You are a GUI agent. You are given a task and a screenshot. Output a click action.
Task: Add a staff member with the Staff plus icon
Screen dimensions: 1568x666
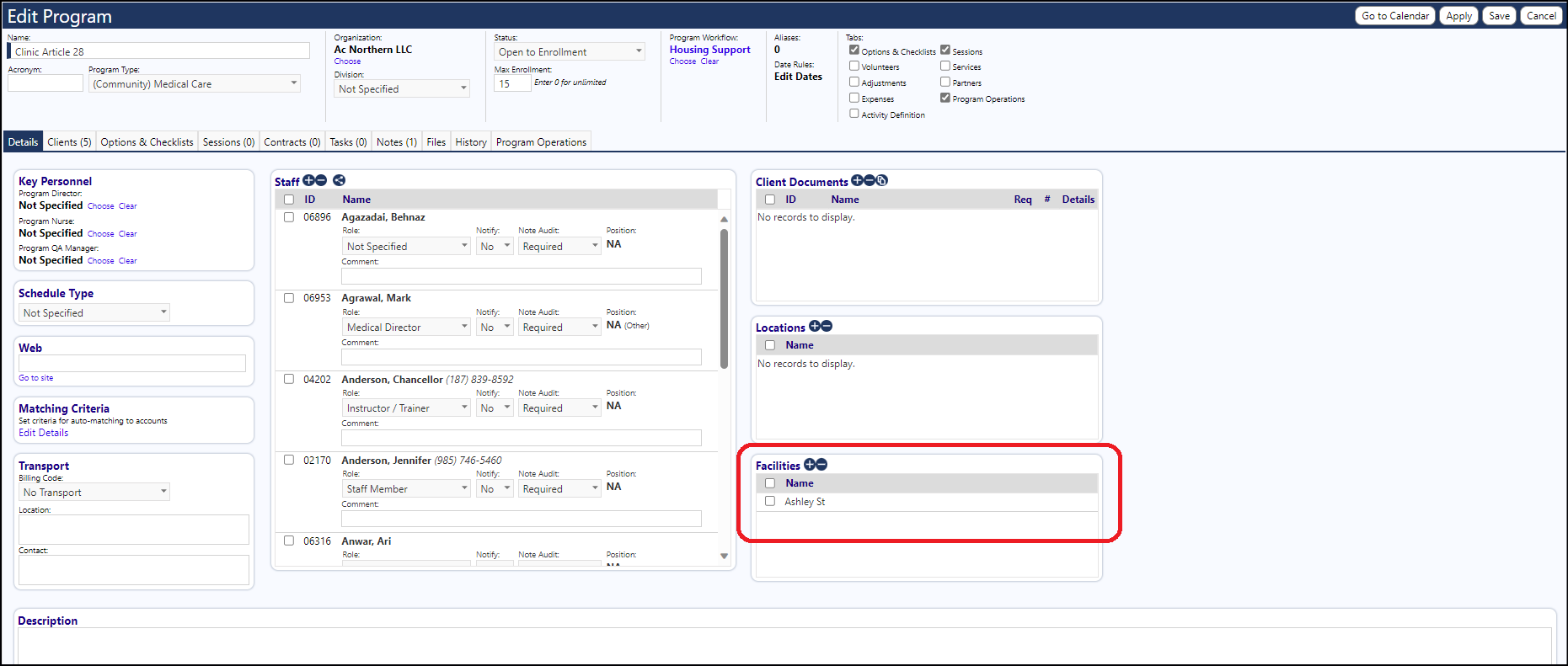[308, 180]
